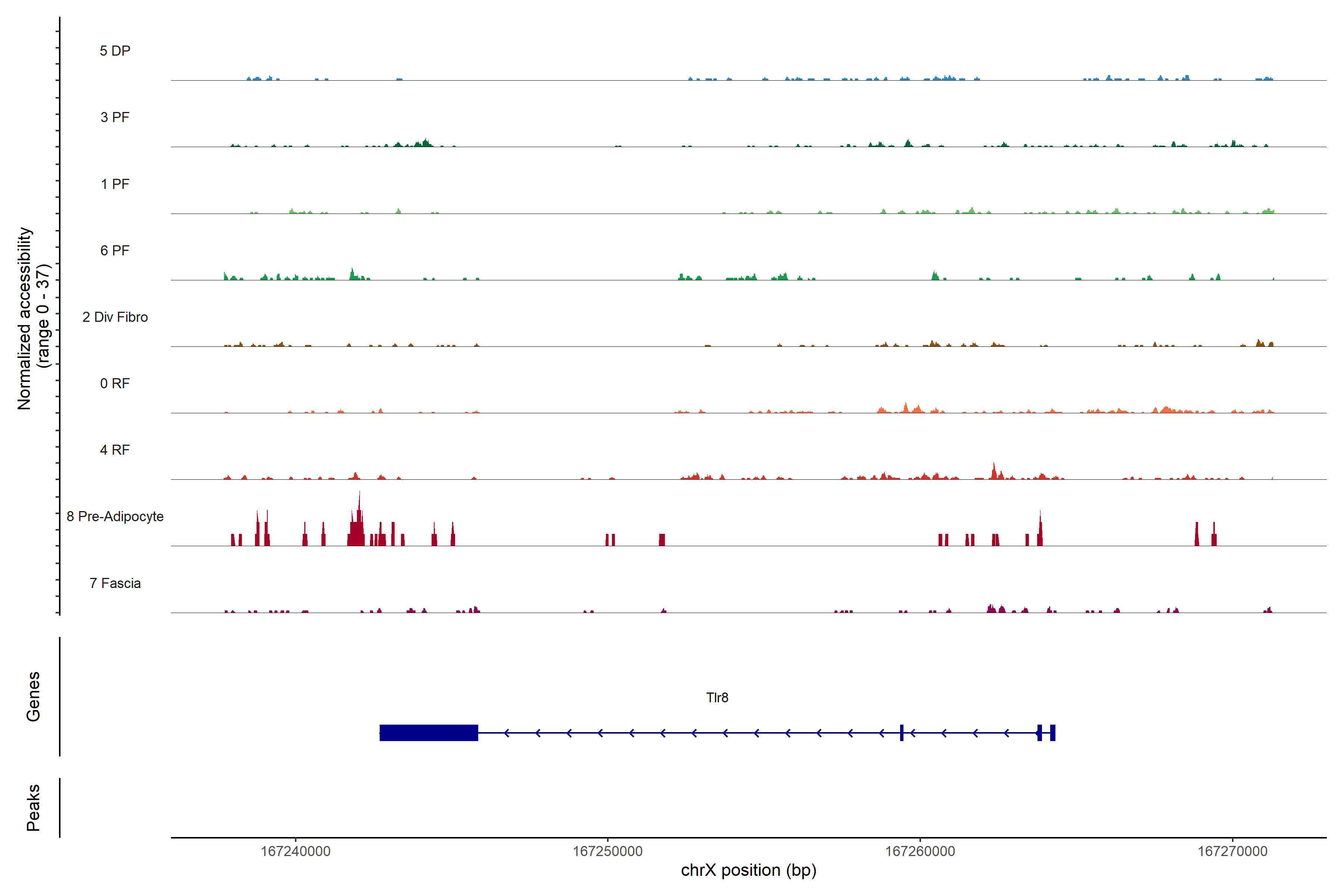The image size is (1344, 896).
Task: Click the 0 RF track label
Action: click(115, 383)
